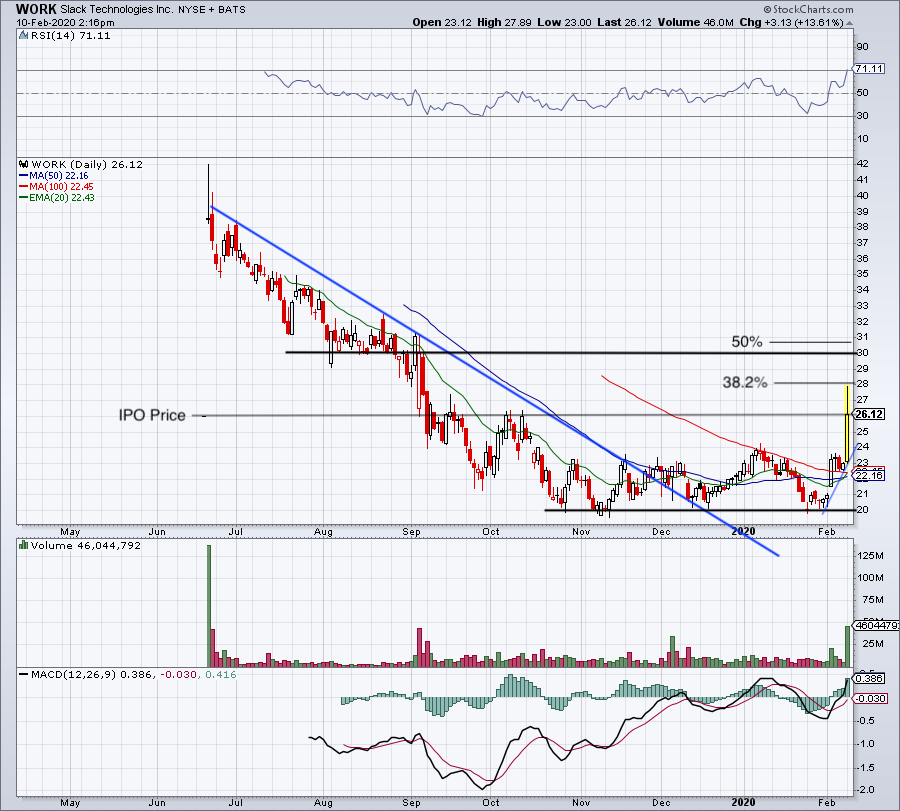Image resolution: width=900 pixels, height=811 pixels.
Task: Click the Slack Technologies Inc. company name
Action: pyautogui.click(x=117, y=10)
